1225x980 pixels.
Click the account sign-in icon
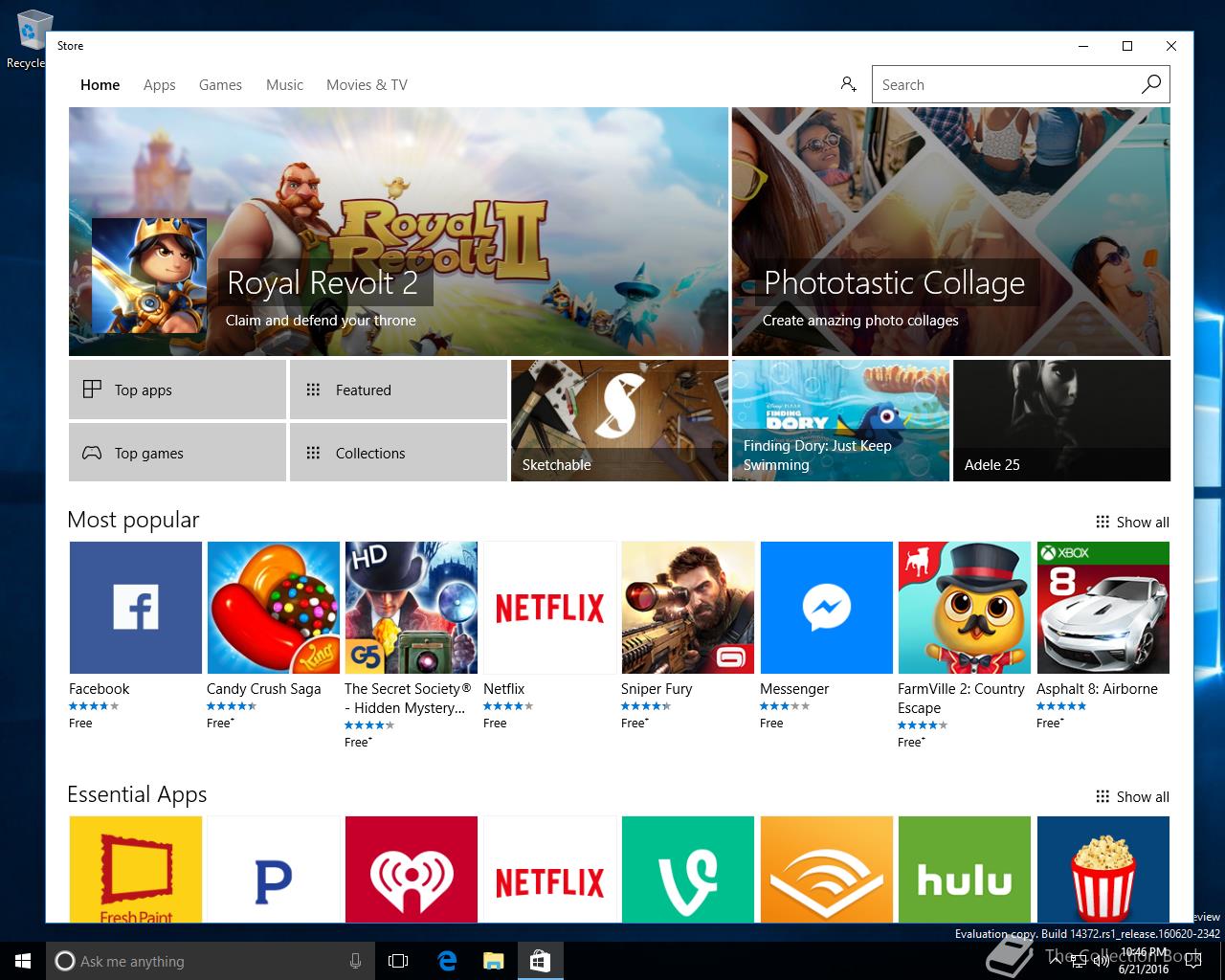pyautogui.click(x=848, y=84)
